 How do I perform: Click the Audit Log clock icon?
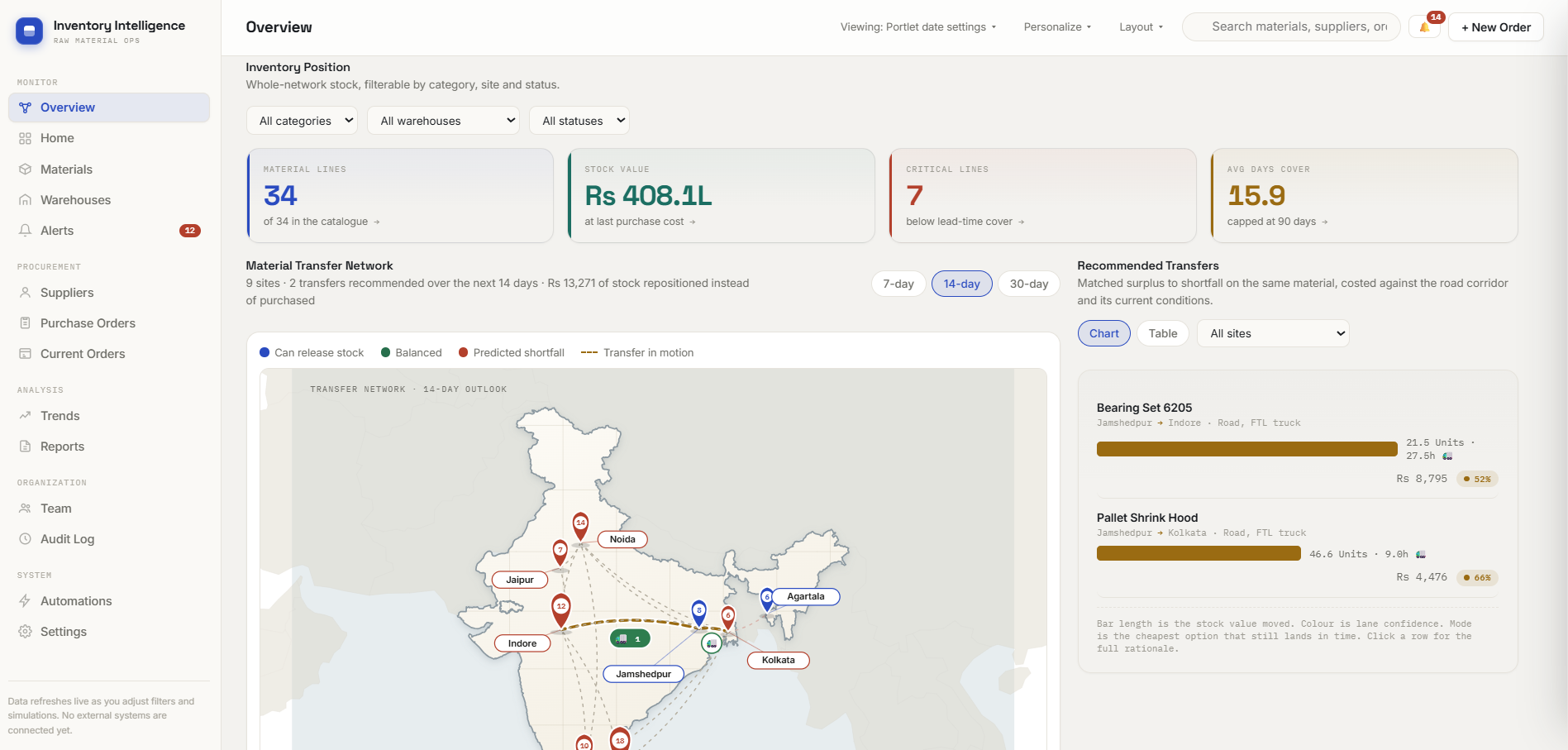[x=25, y=539]
